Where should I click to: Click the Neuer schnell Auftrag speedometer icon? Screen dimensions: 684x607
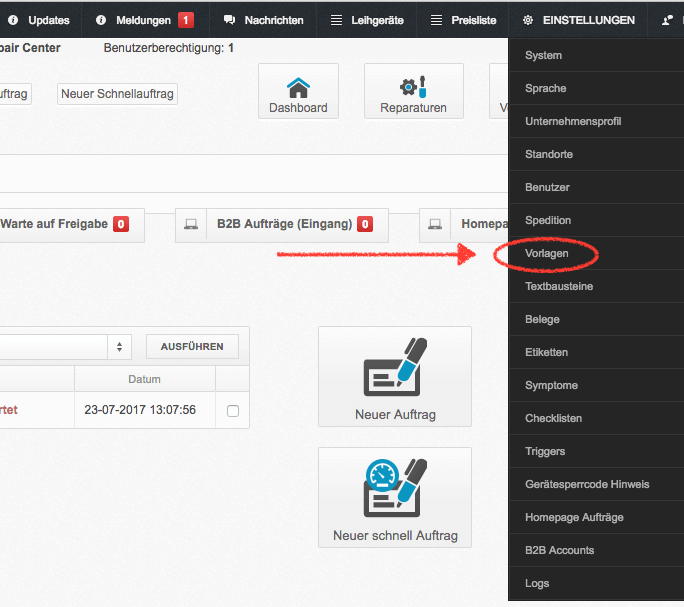coord(395,488)
